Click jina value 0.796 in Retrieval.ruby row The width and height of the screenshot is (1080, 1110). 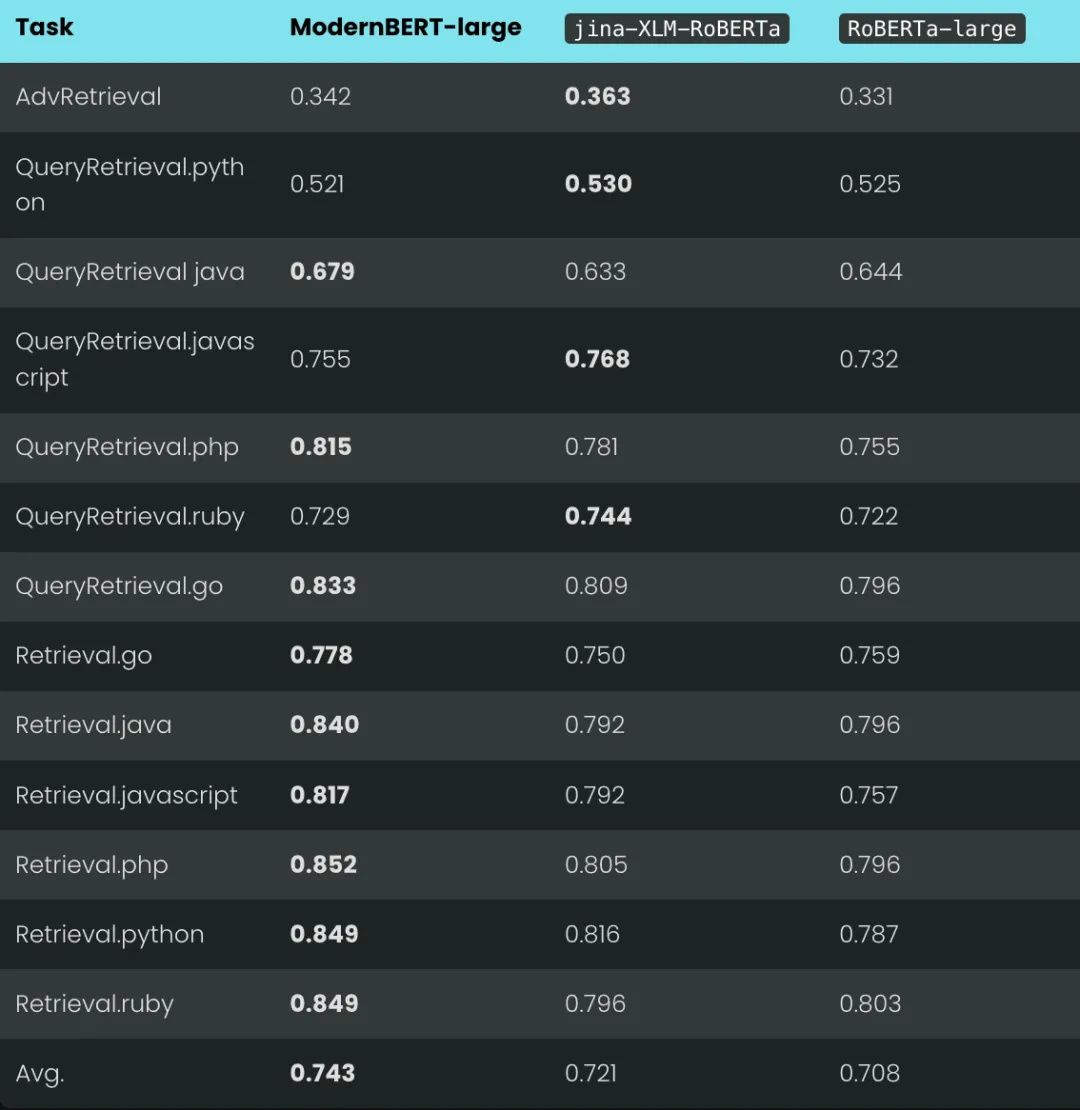point(595,1003)
